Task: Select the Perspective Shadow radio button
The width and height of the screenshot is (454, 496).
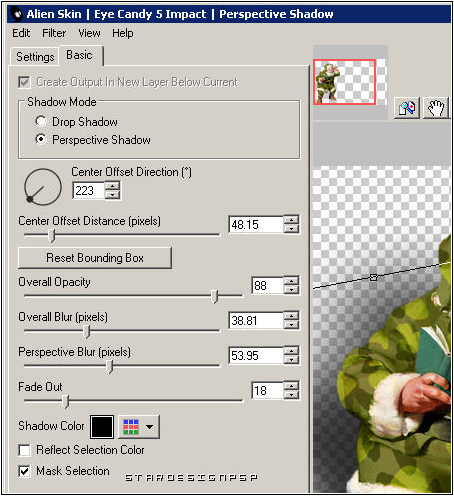Action: coord(41,139)
